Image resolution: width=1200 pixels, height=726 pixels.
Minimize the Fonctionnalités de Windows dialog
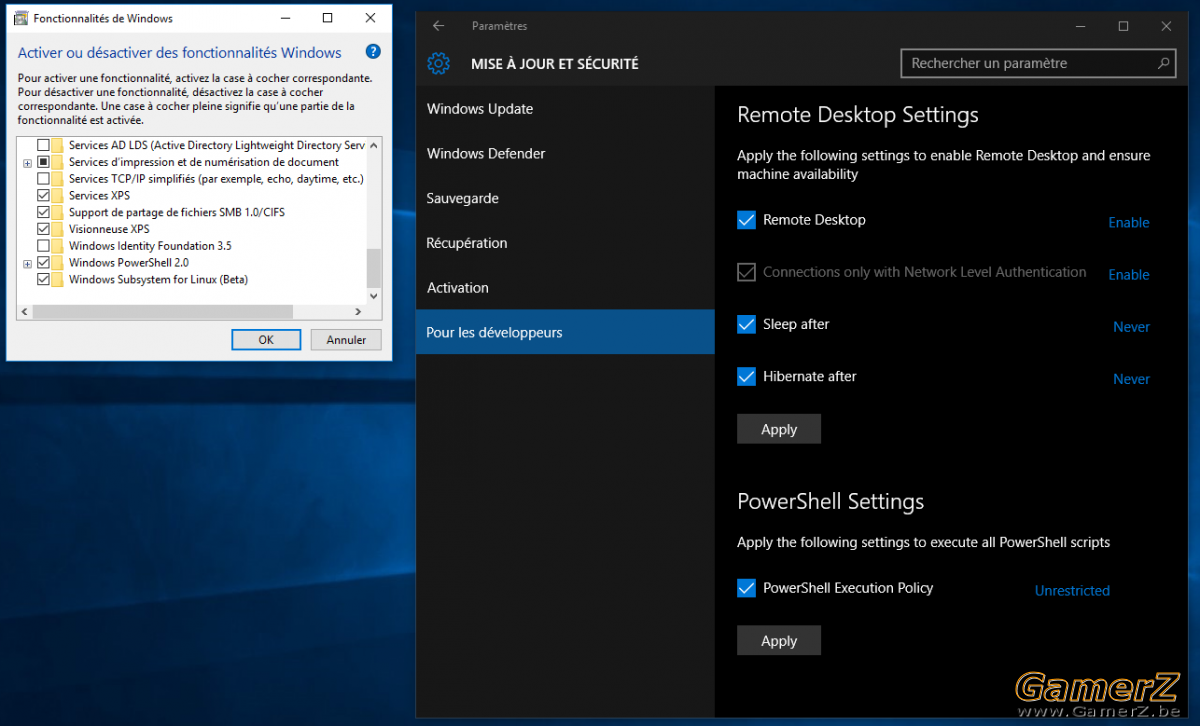pos(285,18)
